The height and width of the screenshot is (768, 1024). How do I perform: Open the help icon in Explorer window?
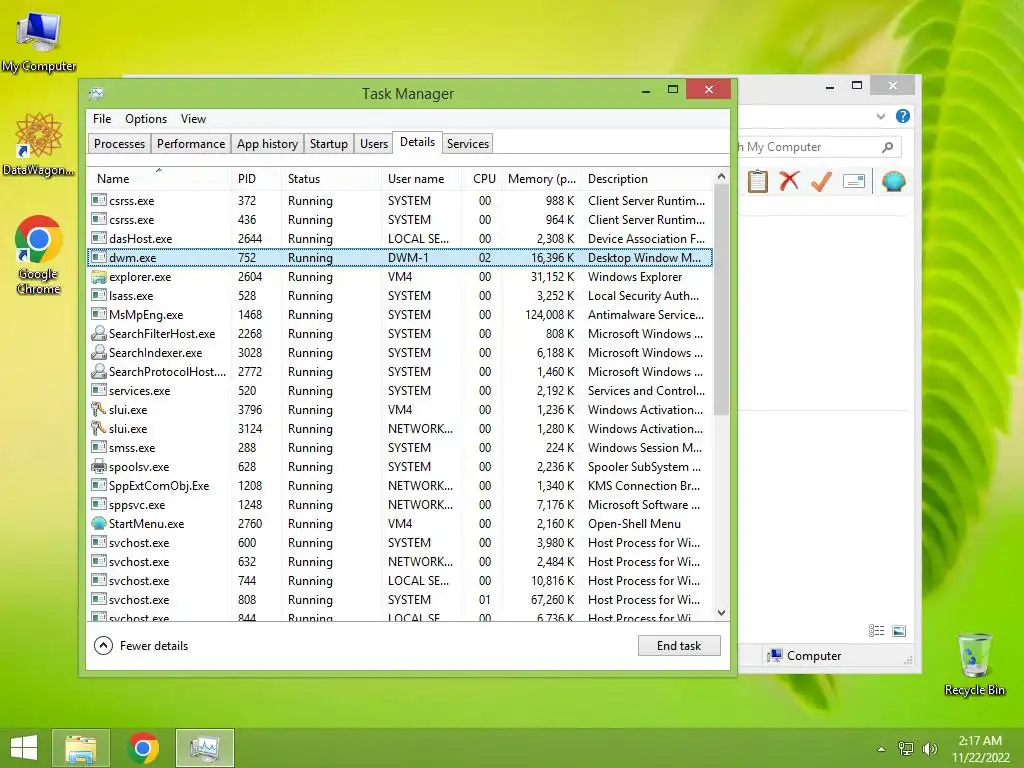pos(903,116)
